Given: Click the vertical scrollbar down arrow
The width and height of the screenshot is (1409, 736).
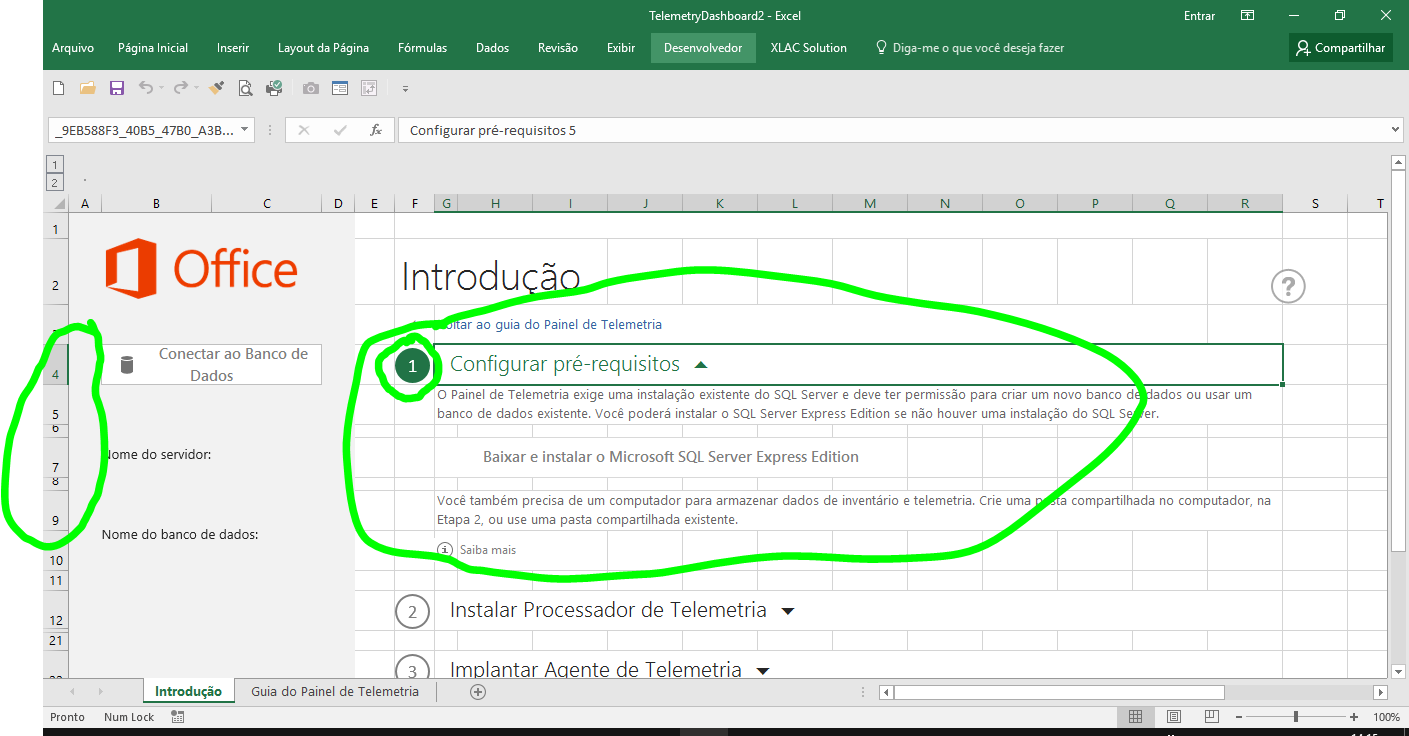Looking at the screenshot, I should 1399,671.
